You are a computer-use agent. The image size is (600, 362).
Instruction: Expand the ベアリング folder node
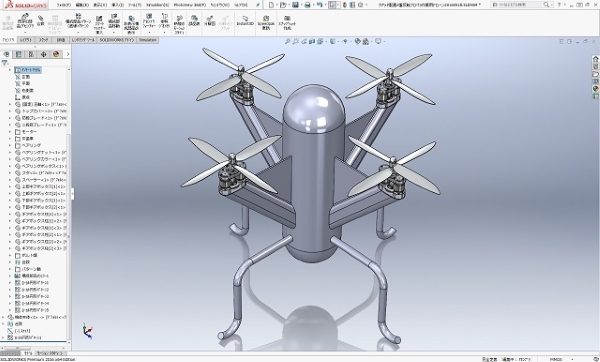[x=10, y=145]
